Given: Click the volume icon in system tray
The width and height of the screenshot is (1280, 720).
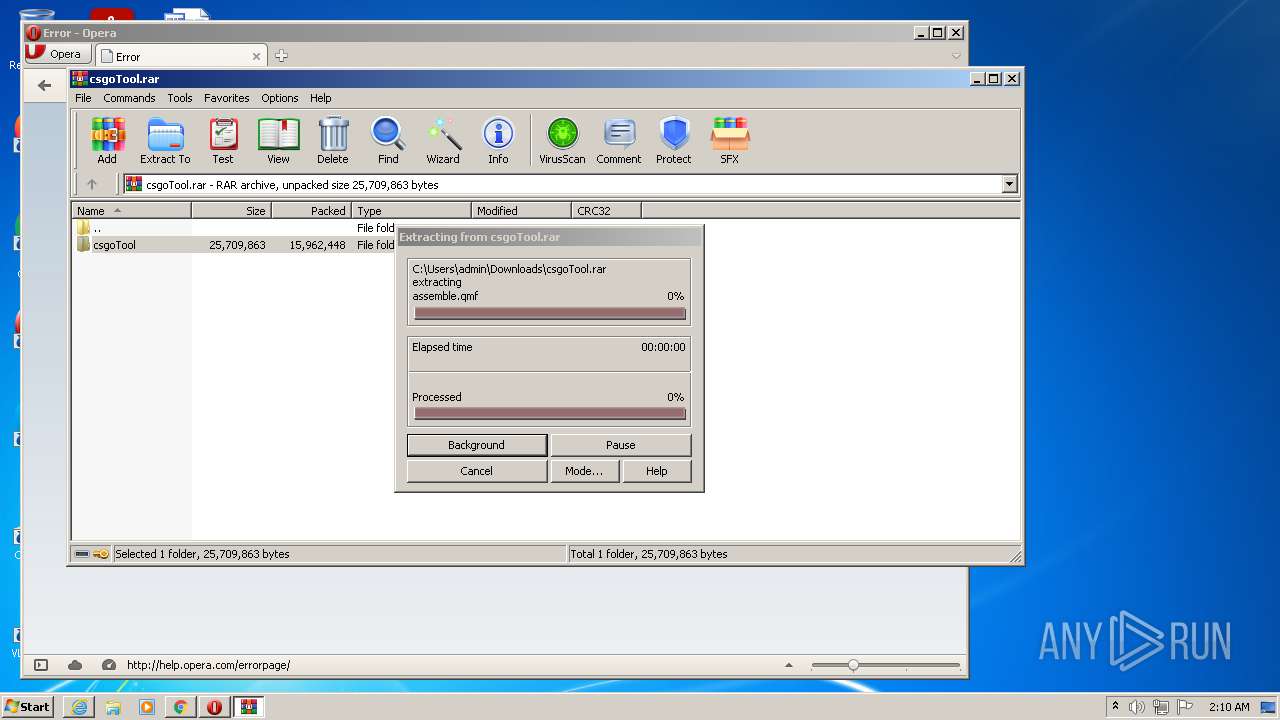Looking at the screenshot, I should click(1137, 707).
